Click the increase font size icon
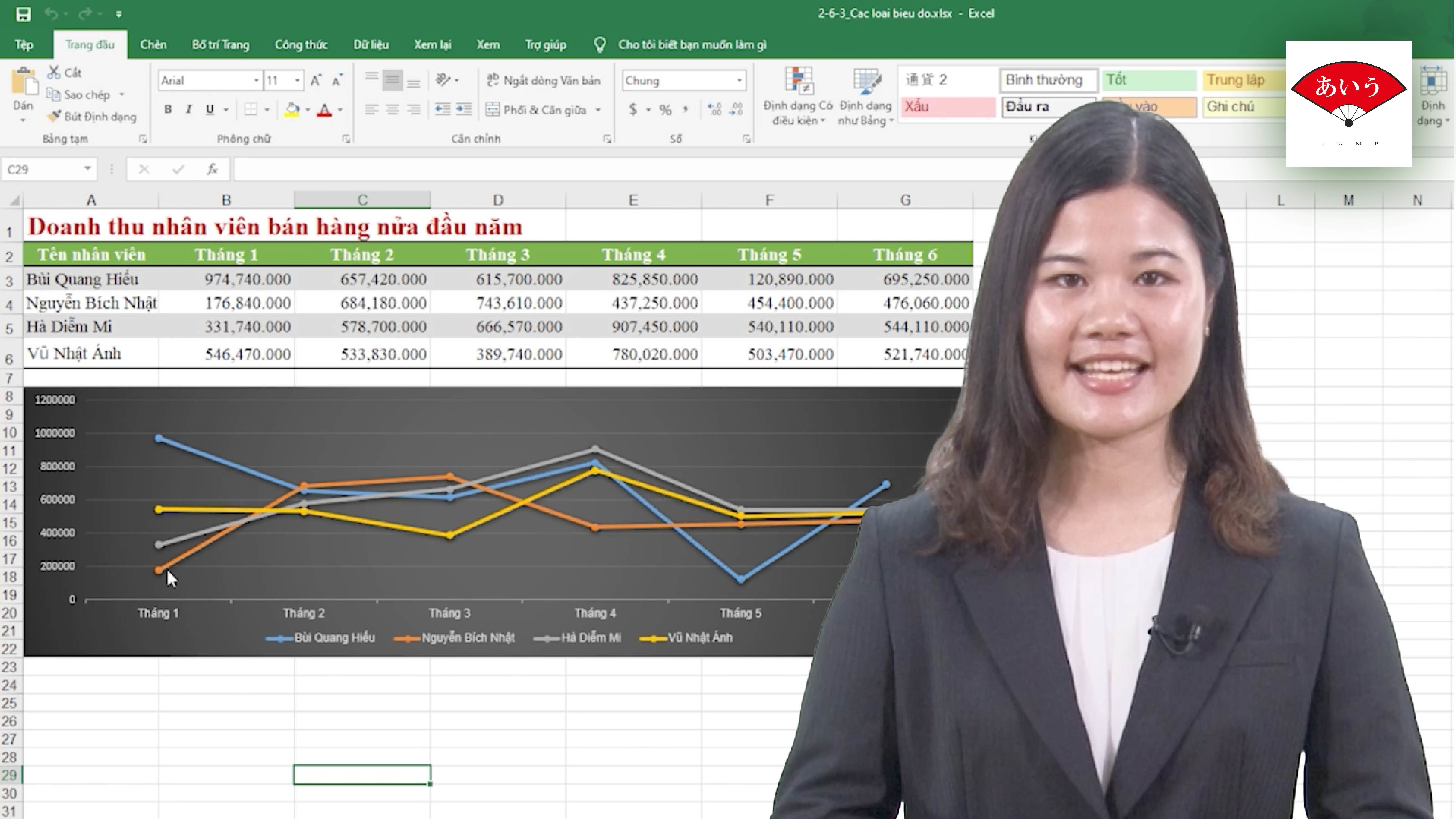This screenshot has width=1456, height=819. 315,80
